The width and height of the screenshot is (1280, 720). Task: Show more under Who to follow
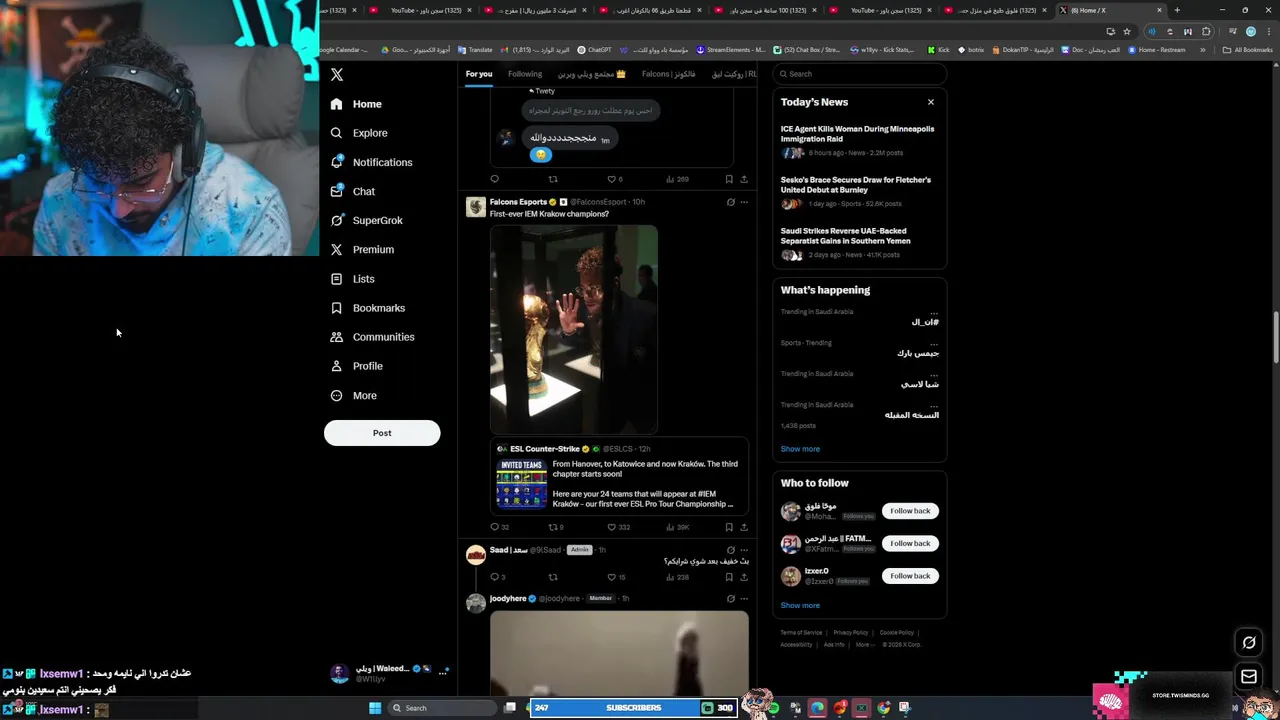(800, 605)
